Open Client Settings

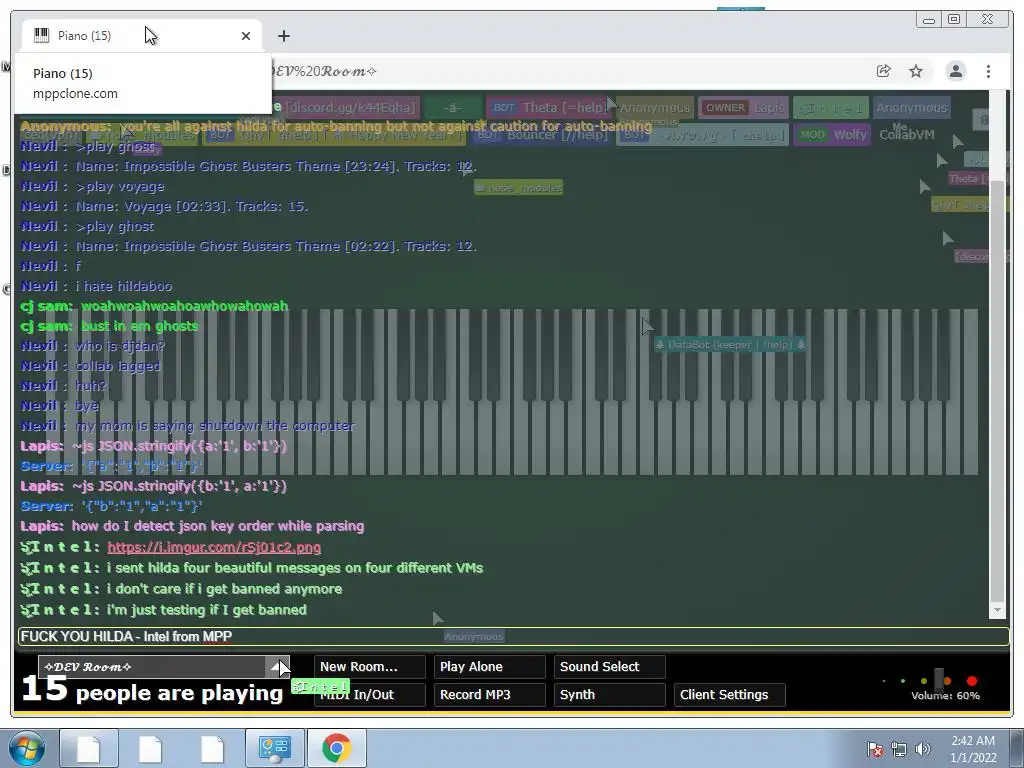729,695
